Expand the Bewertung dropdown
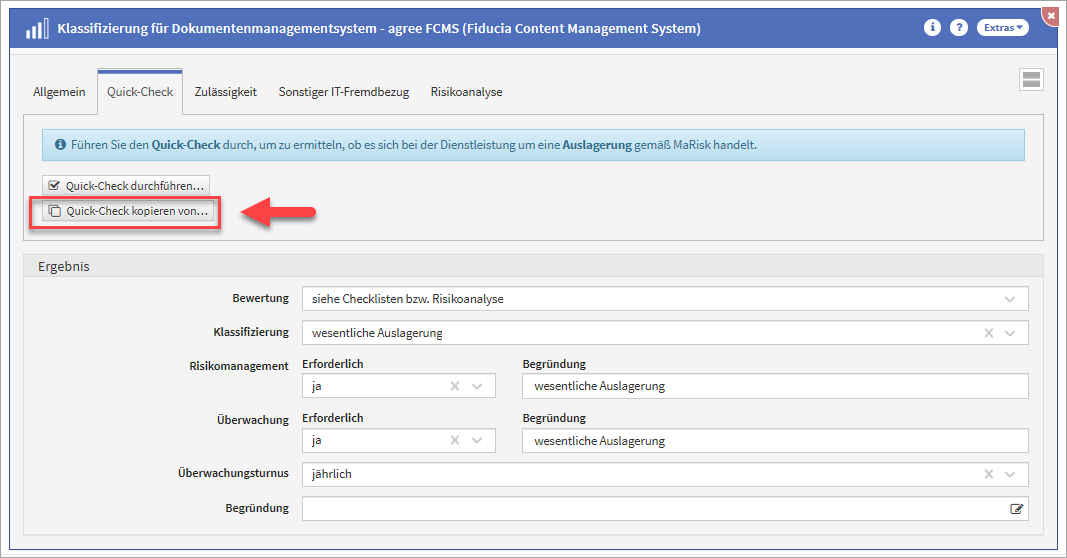 [x=1010, y=299]
